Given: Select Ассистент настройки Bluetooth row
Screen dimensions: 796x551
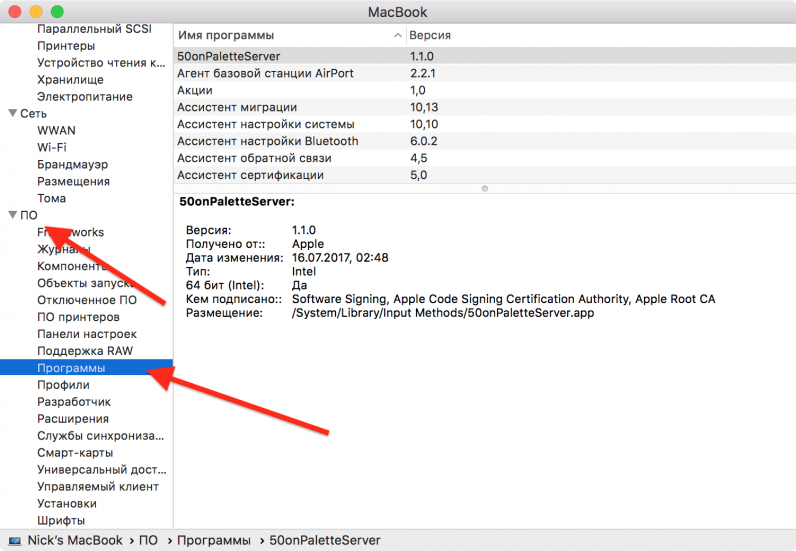Looking at the screenshot, I should pyautogui.click(x=485, y=141).
